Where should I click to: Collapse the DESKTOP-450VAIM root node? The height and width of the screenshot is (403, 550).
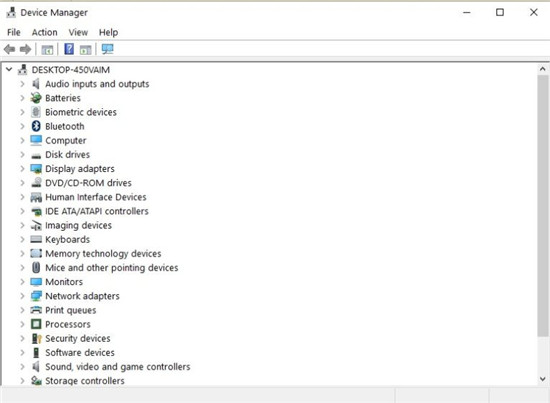[x=9, y=69]
